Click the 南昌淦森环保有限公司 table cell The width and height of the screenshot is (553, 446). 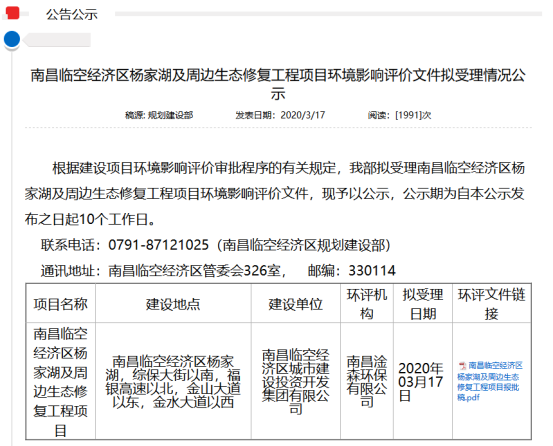pyautogui.click(x=367, y=381)
